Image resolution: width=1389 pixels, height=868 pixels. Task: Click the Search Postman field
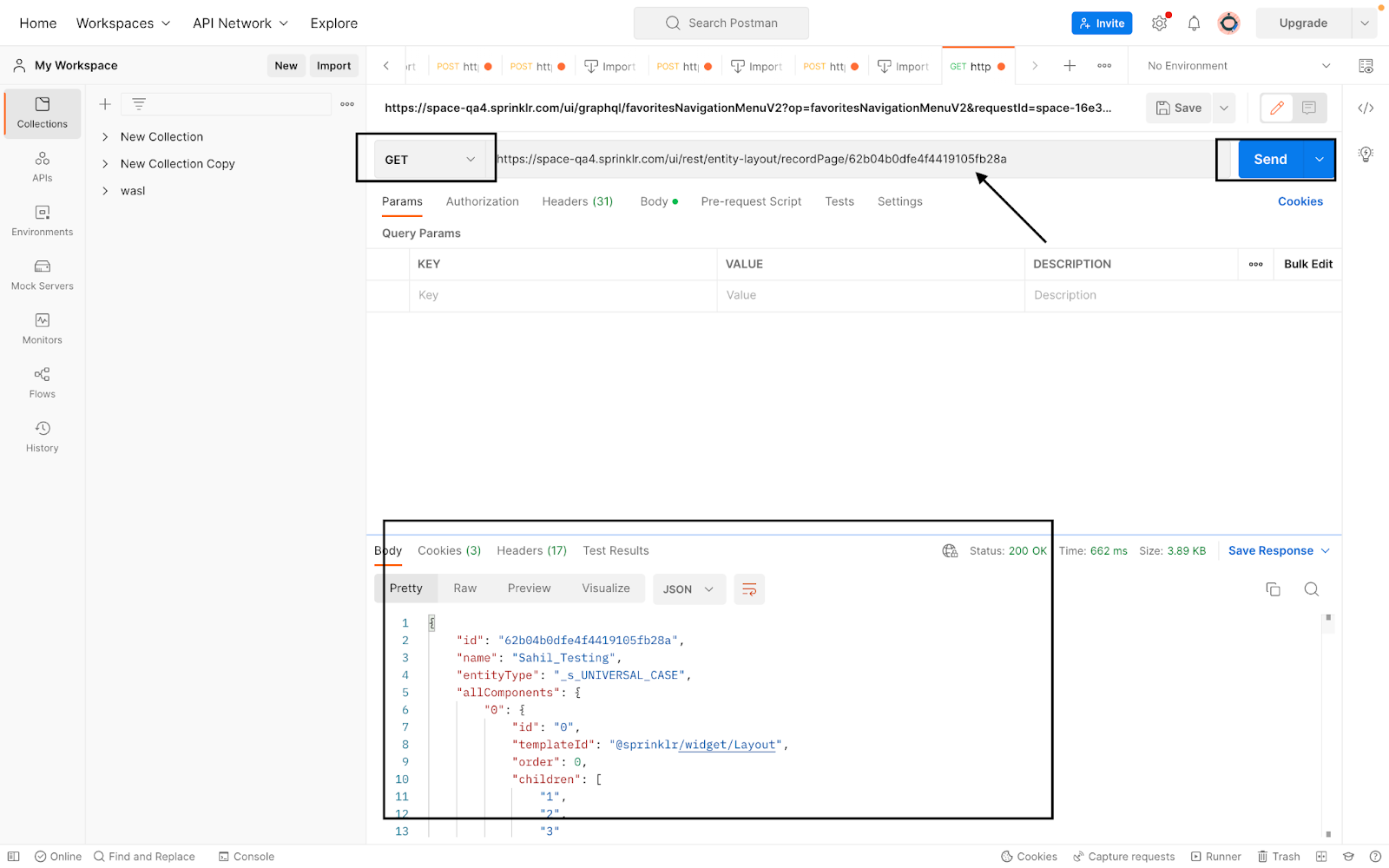tap(721, 23)
